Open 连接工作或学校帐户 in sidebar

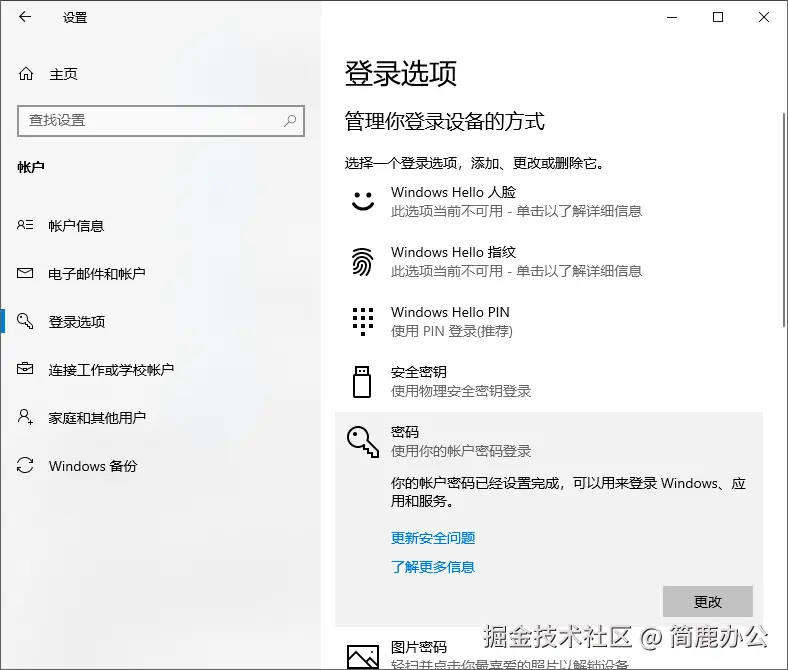coord(161,369)
